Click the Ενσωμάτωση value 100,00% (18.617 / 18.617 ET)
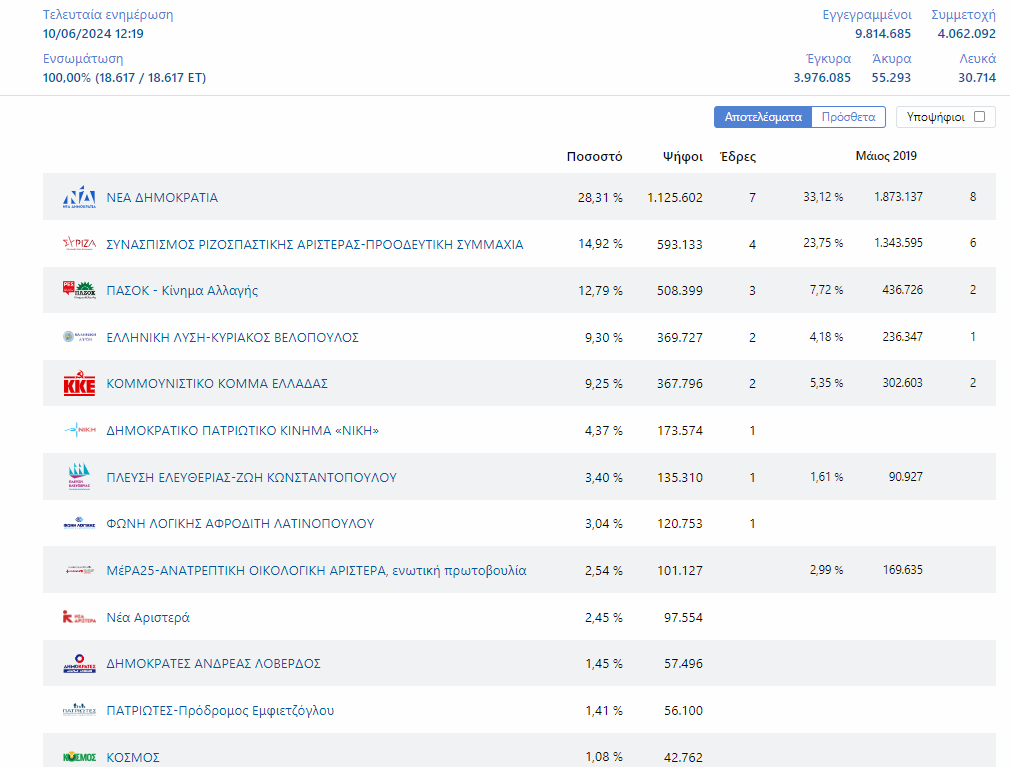 pyautogui.click(x=124, y=77)
